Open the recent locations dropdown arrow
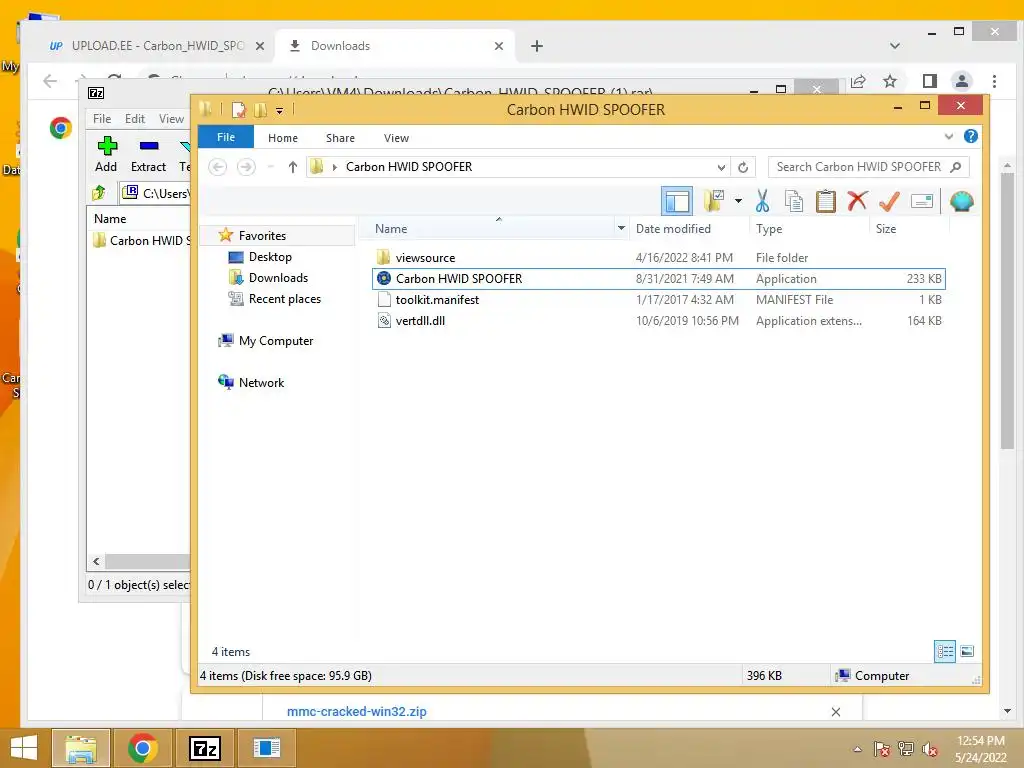 coord(270,167)
